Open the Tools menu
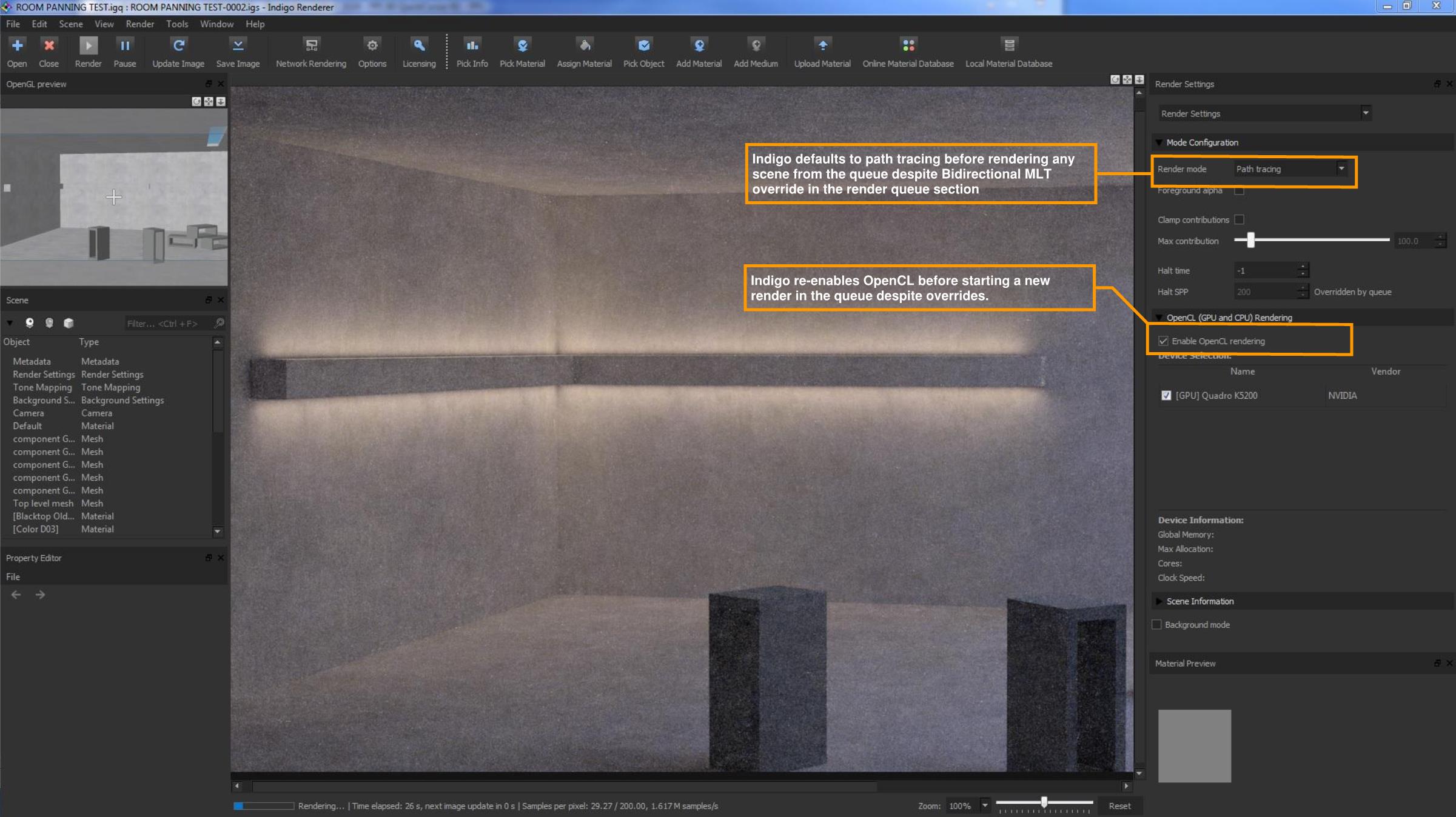 pos(176,24)
